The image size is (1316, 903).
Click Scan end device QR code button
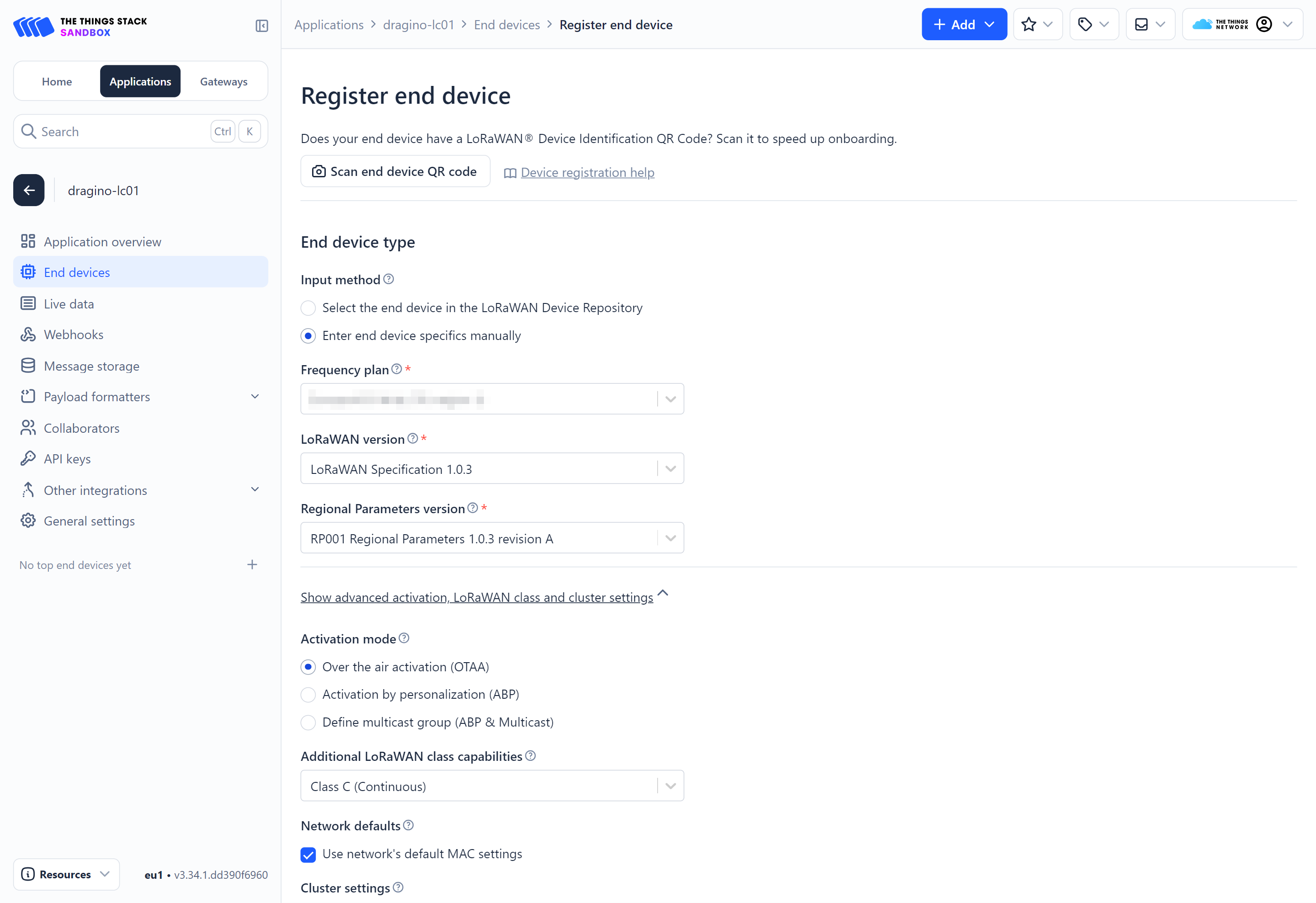(x=395, y=171)
